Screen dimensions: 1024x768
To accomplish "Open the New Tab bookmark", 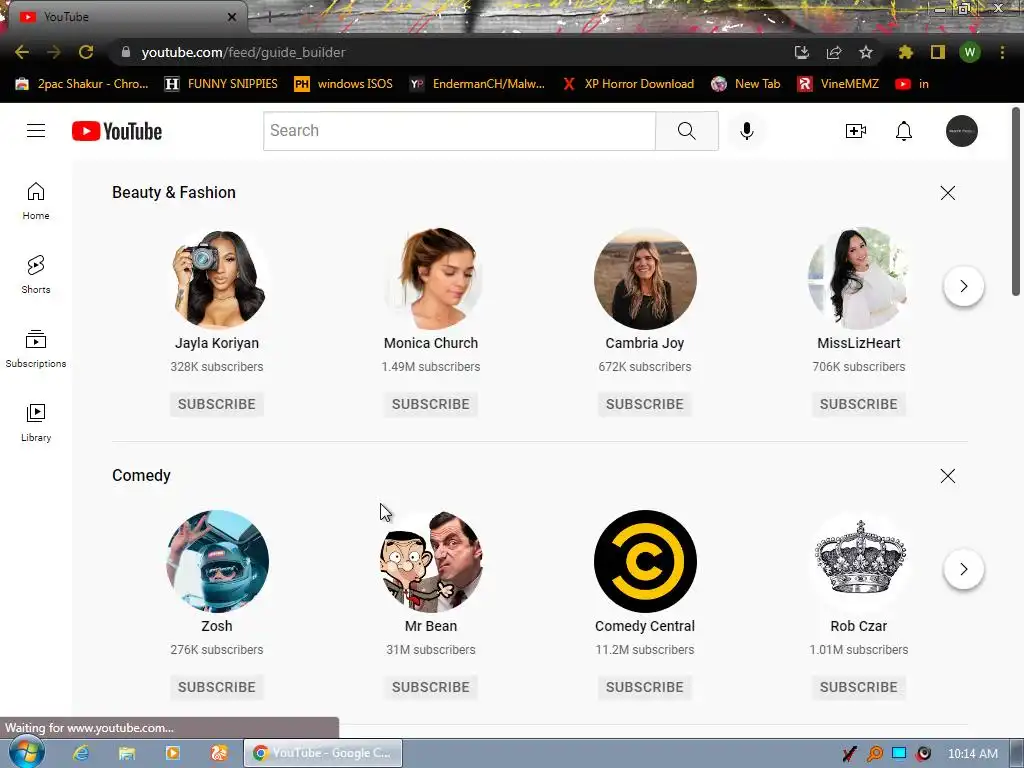I will [746, 84].
